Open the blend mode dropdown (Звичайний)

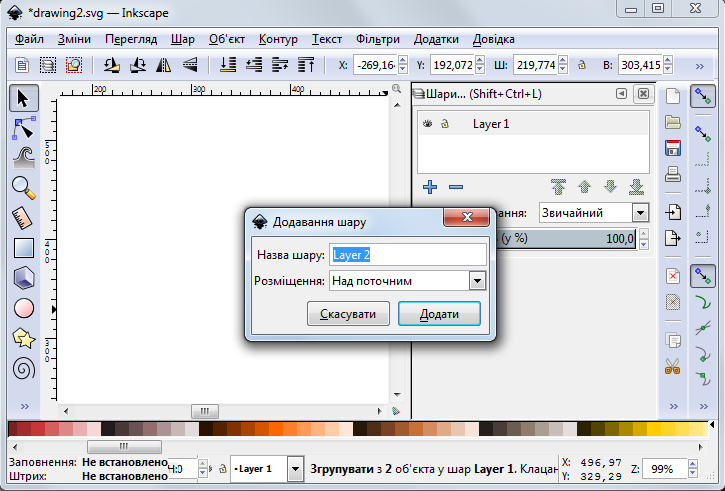(639, 213)
